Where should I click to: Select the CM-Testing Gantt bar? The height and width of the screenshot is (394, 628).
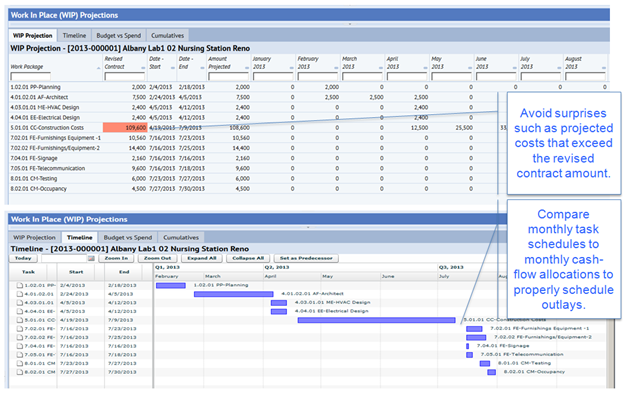point(485,364)
